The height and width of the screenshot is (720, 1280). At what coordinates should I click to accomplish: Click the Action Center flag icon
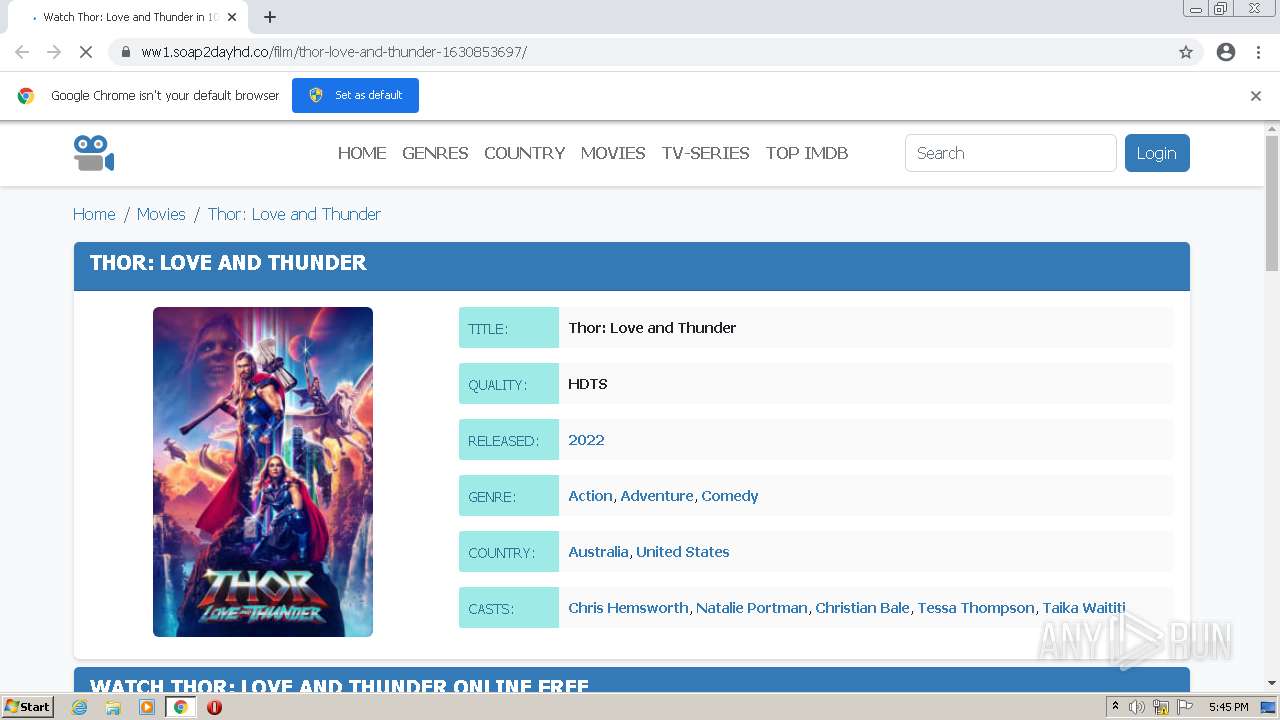click(1185, 707)
